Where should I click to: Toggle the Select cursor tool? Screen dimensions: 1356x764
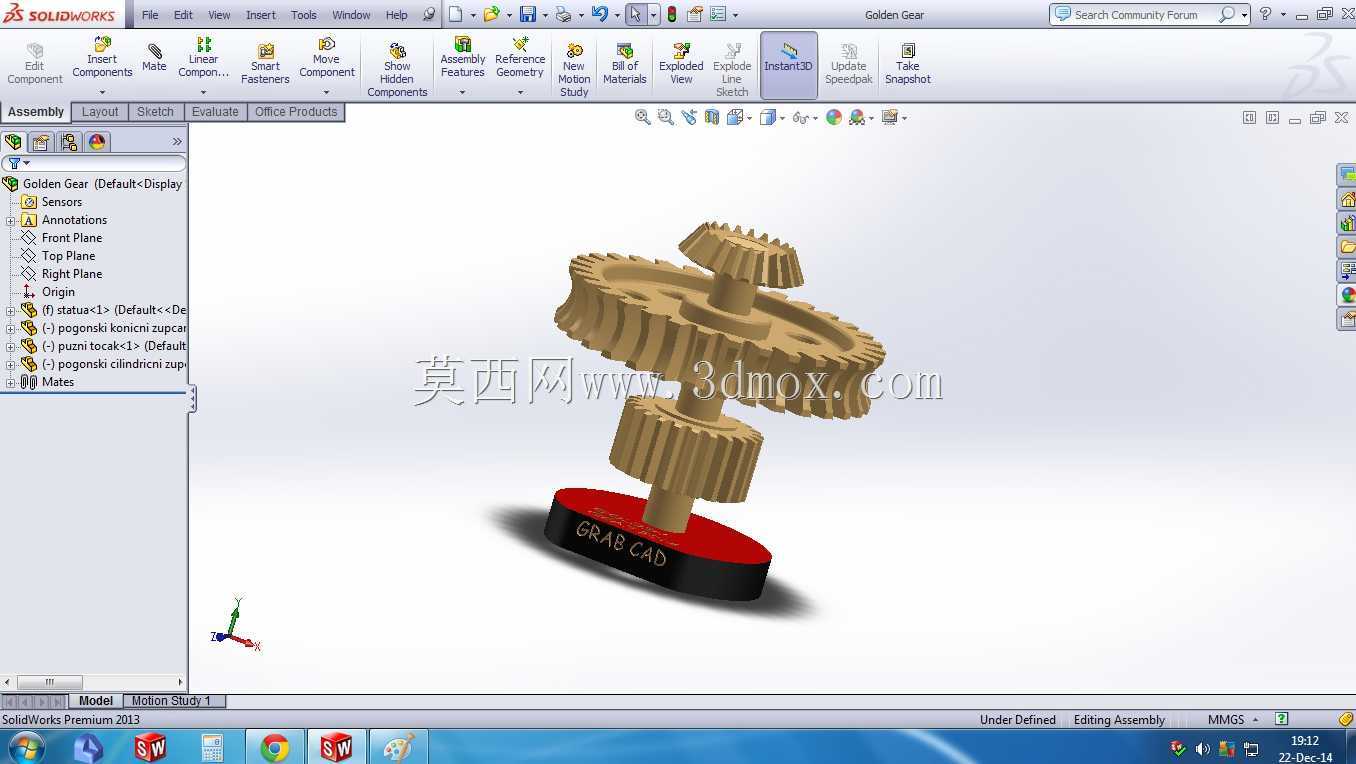635,14
